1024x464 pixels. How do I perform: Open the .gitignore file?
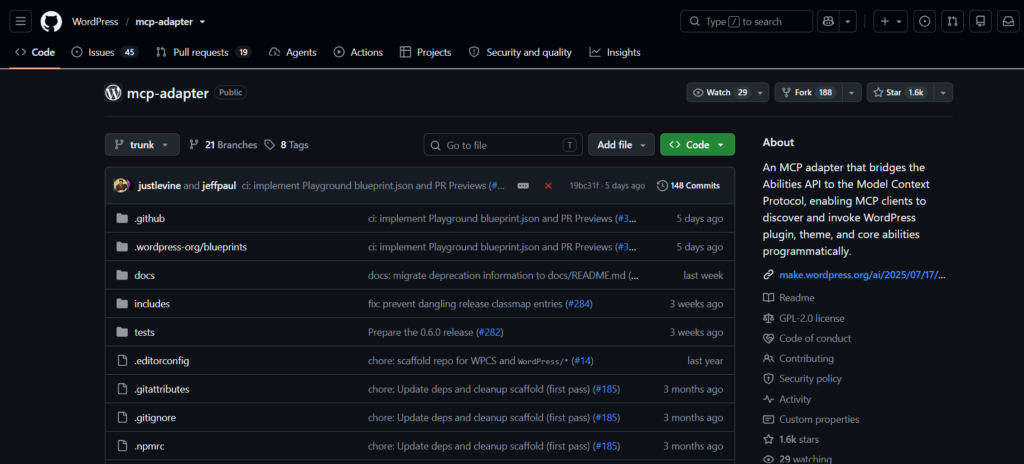coord(155,418)
